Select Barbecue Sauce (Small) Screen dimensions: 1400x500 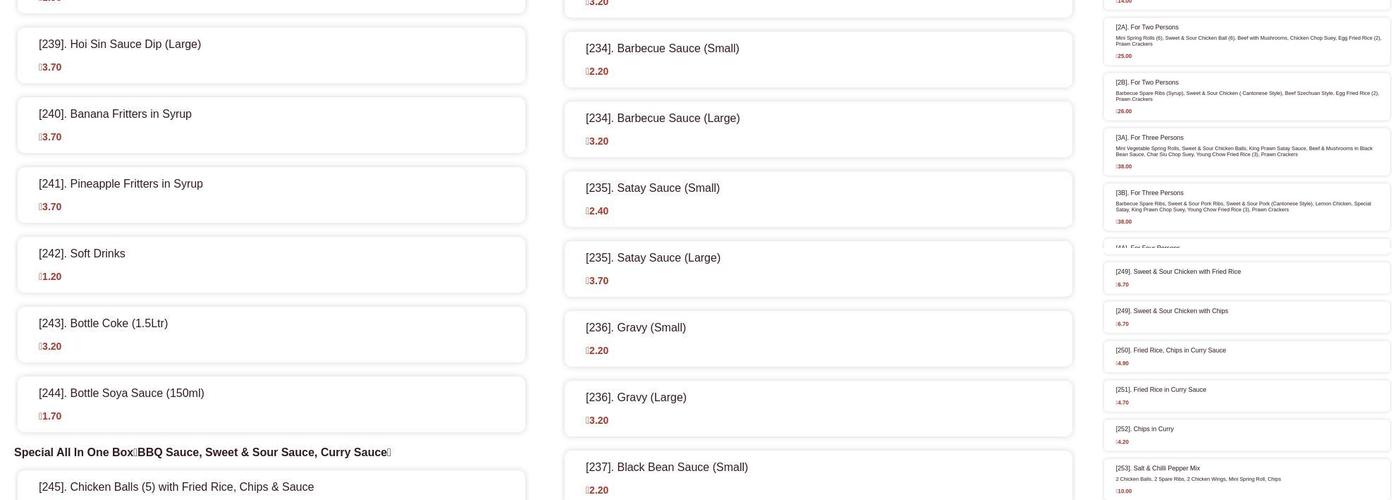click(818, 60)
